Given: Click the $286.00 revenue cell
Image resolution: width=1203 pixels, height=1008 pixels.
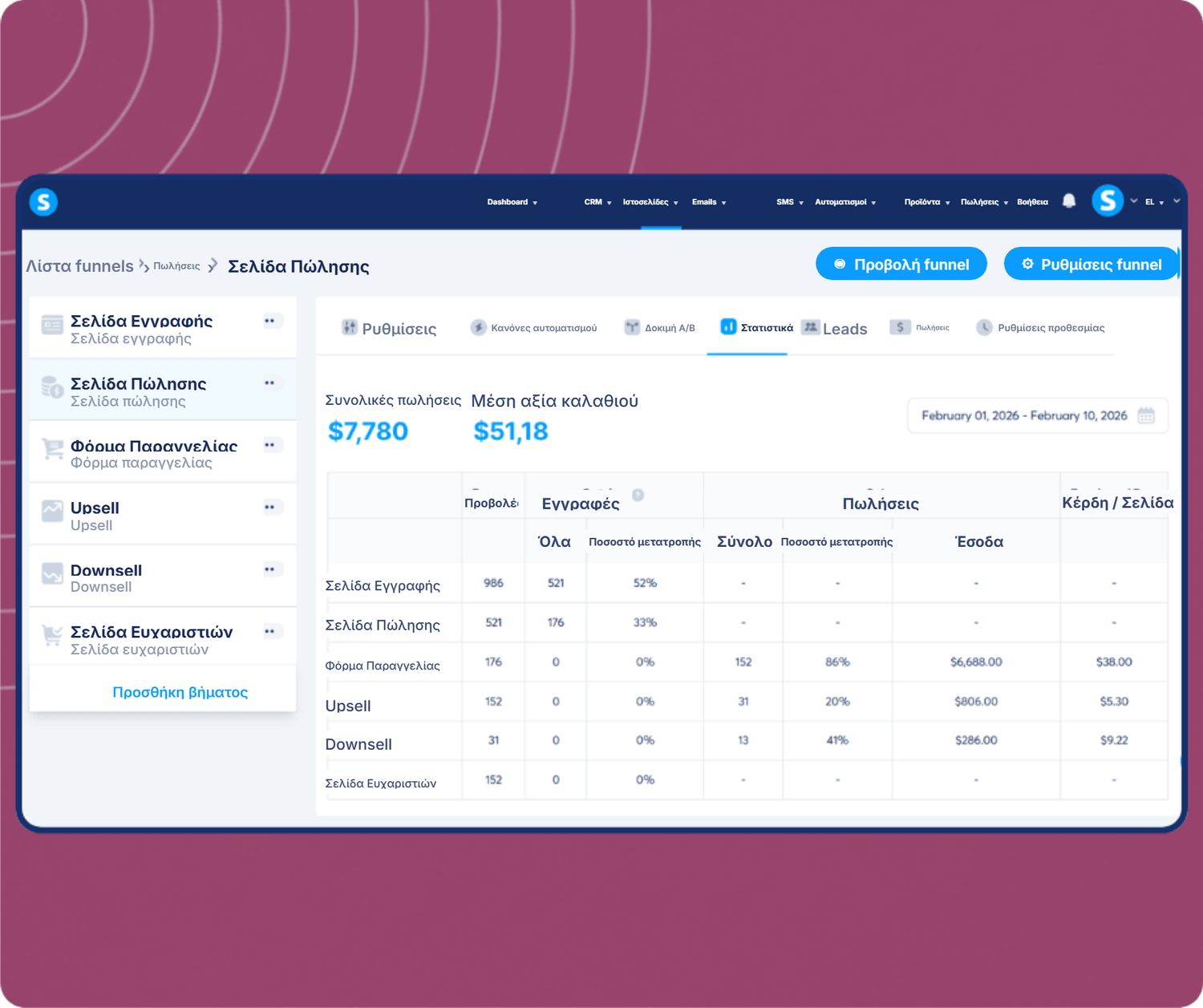Looking at the screenshot, I should click(x=976, y=740).
